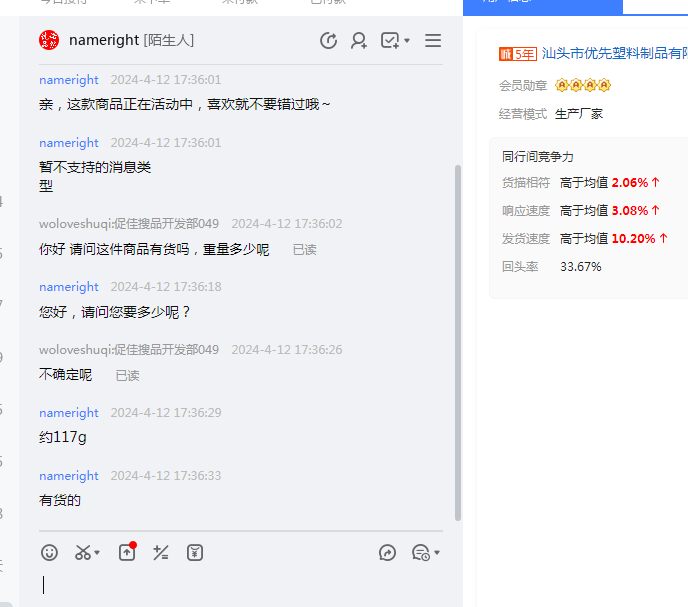Click the scissors screenshot tool
Viewport: 688px width, 607px height.
click(x=83, y=552)
